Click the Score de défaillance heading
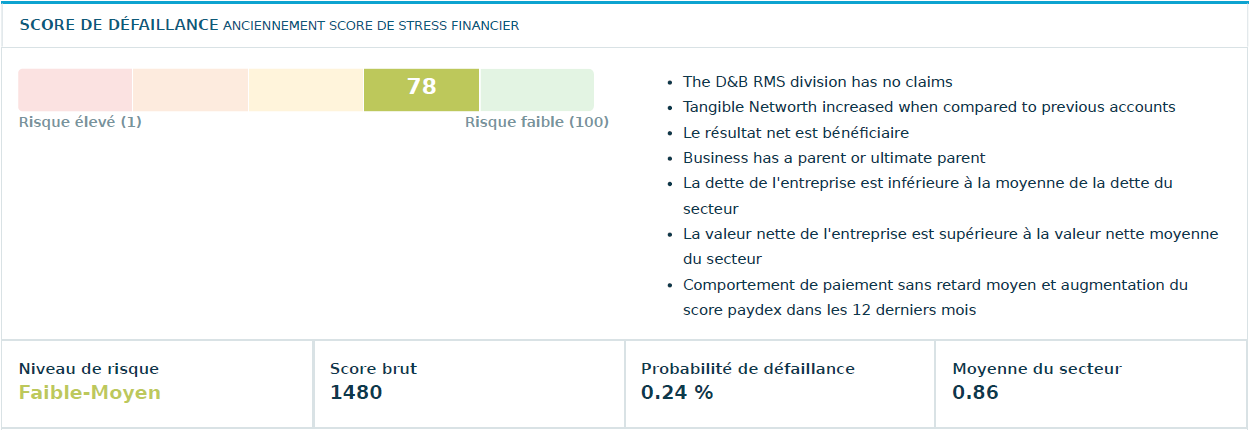Viewport: 1251px width, 430px height. (118, 25)
